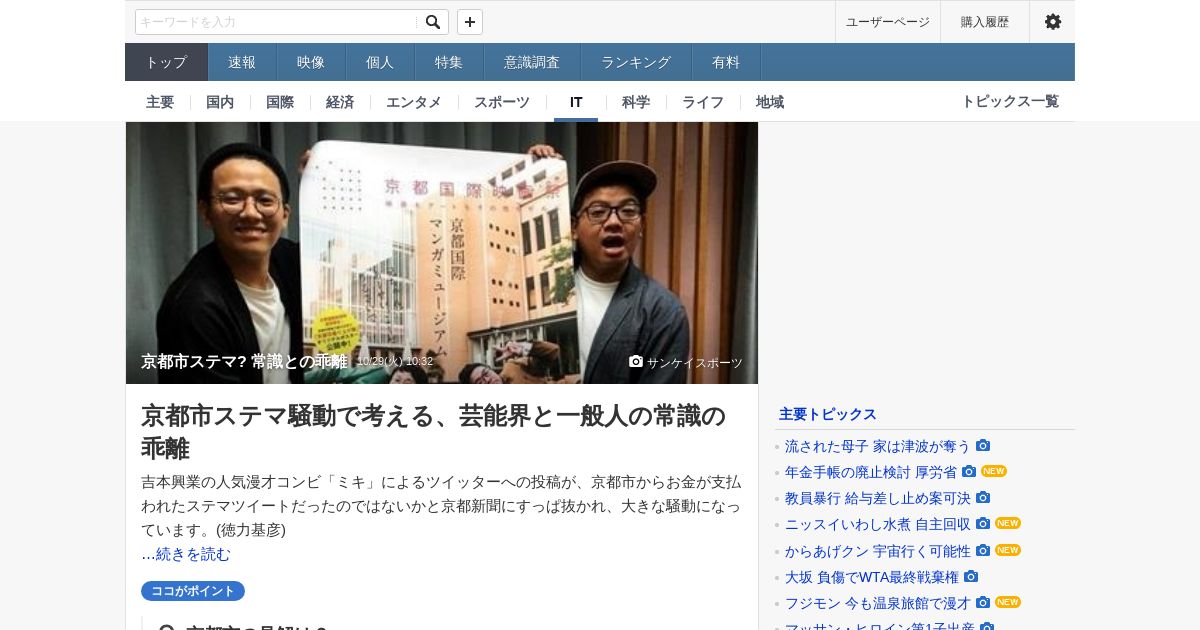Select the トップ tab
The width and height of the screenshot is (1200, 630).
point(166,62)
